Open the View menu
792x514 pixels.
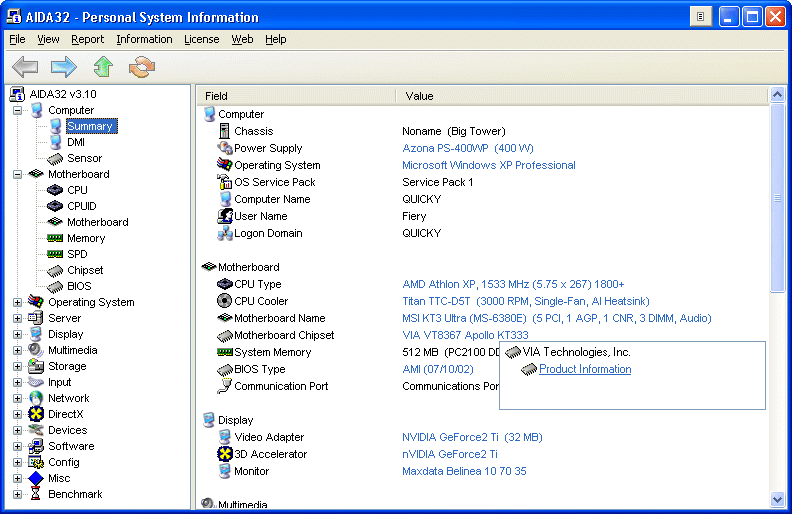click(x=48, y=39)
